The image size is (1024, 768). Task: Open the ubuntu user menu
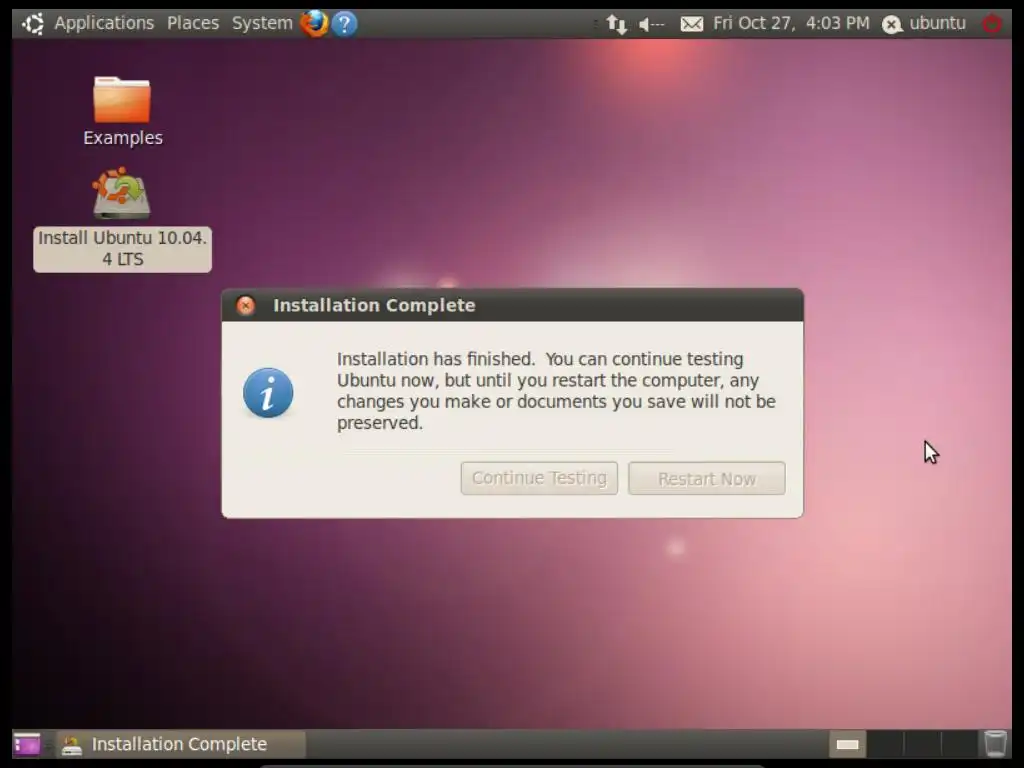[937, 23]
